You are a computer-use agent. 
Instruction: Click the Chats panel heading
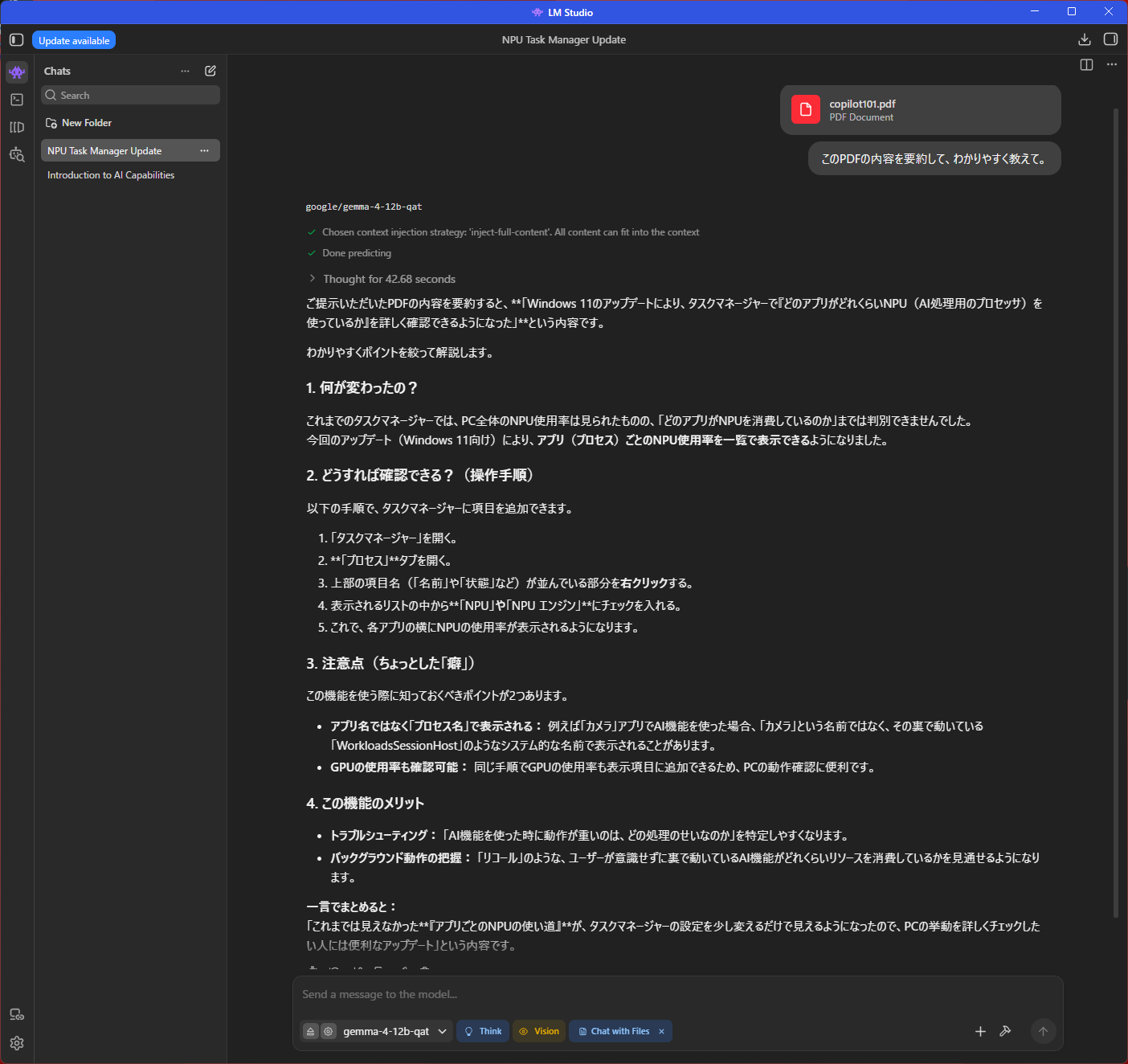57,71
